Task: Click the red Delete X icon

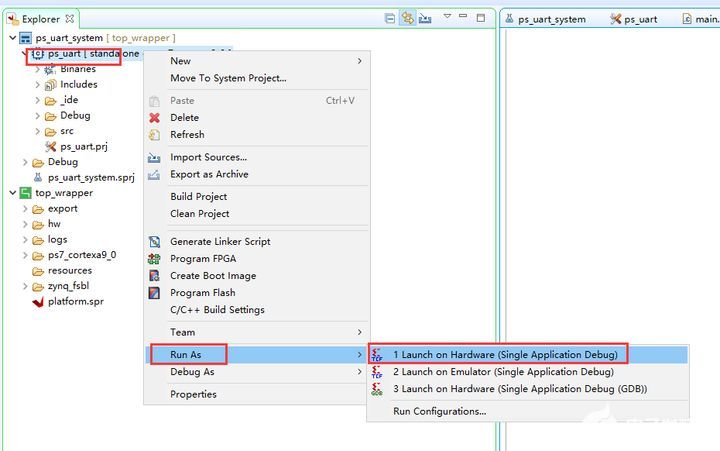Action: pos(154,118)
